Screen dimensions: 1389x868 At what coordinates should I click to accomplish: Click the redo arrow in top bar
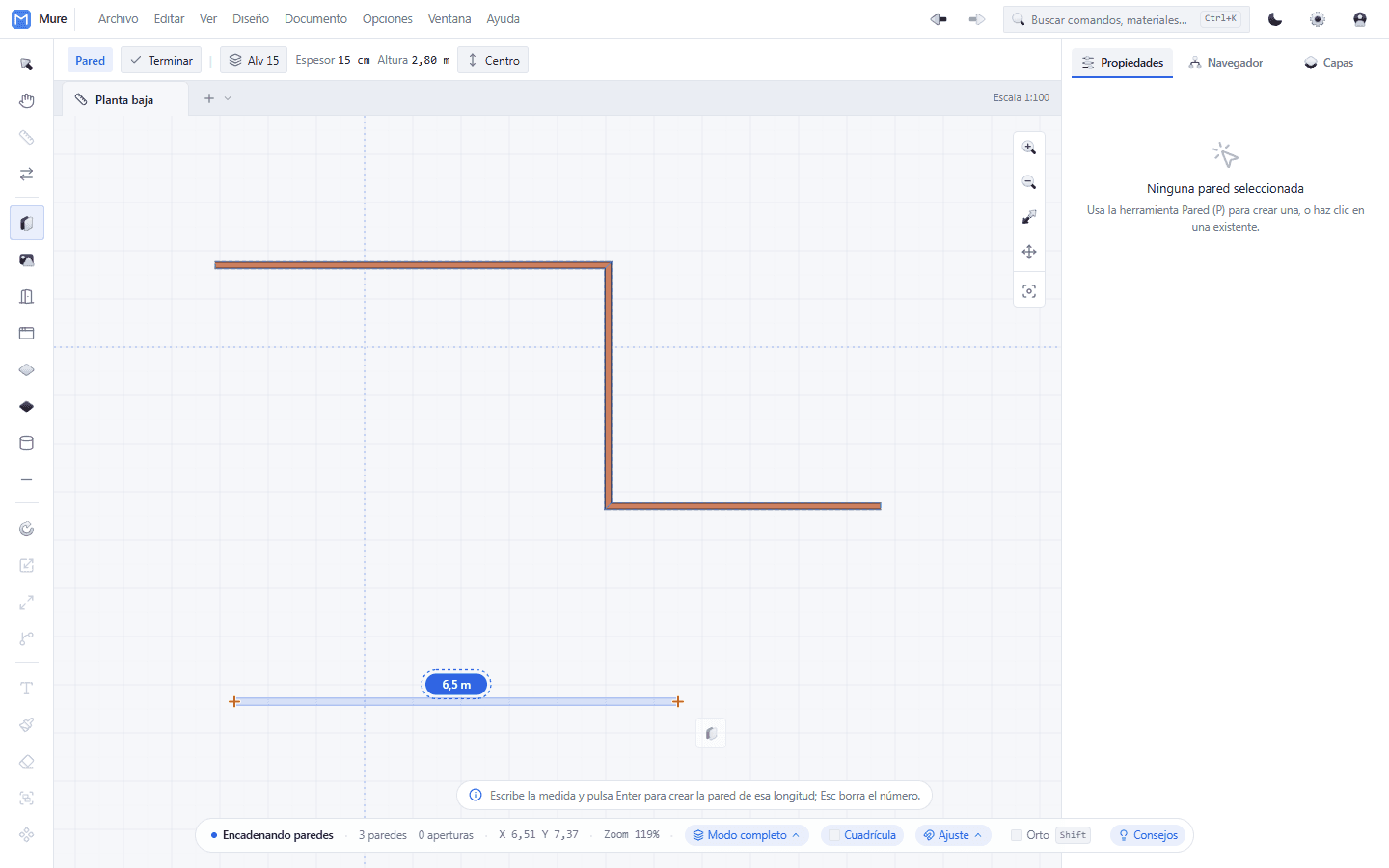[977, 19]
